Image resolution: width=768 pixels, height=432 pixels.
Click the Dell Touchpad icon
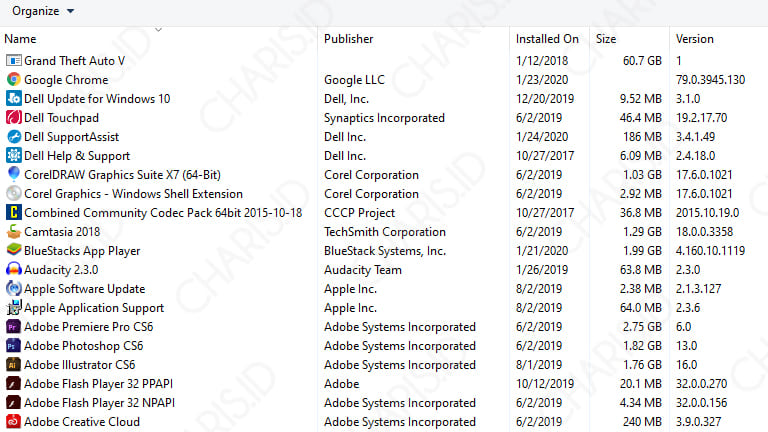pyautogui.click(x=13, y=118)
